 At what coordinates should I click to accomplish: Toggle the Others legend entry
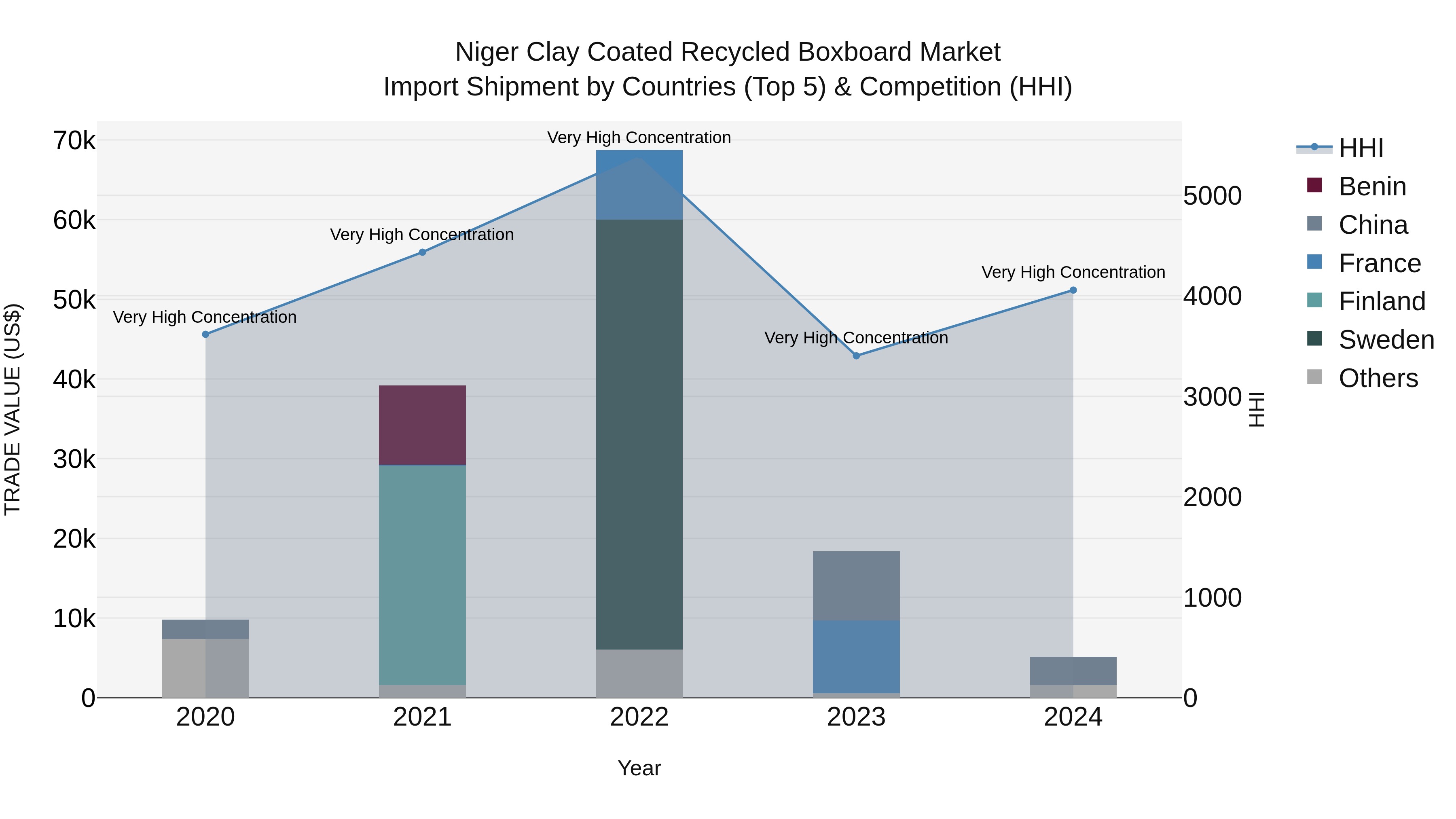1362,378
